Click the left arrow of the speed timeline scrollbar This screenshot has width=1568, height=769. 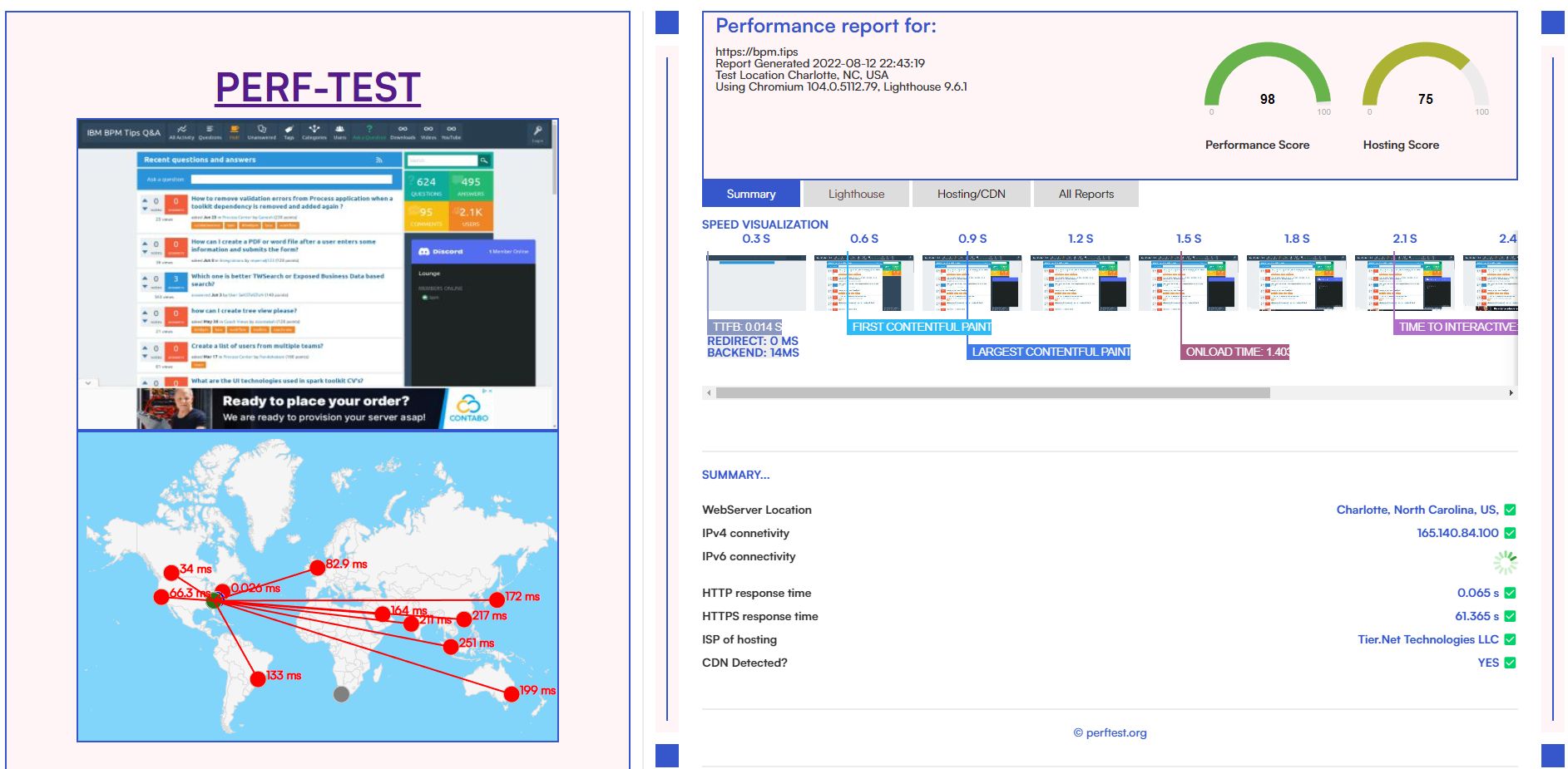click(x=709, y=392)
